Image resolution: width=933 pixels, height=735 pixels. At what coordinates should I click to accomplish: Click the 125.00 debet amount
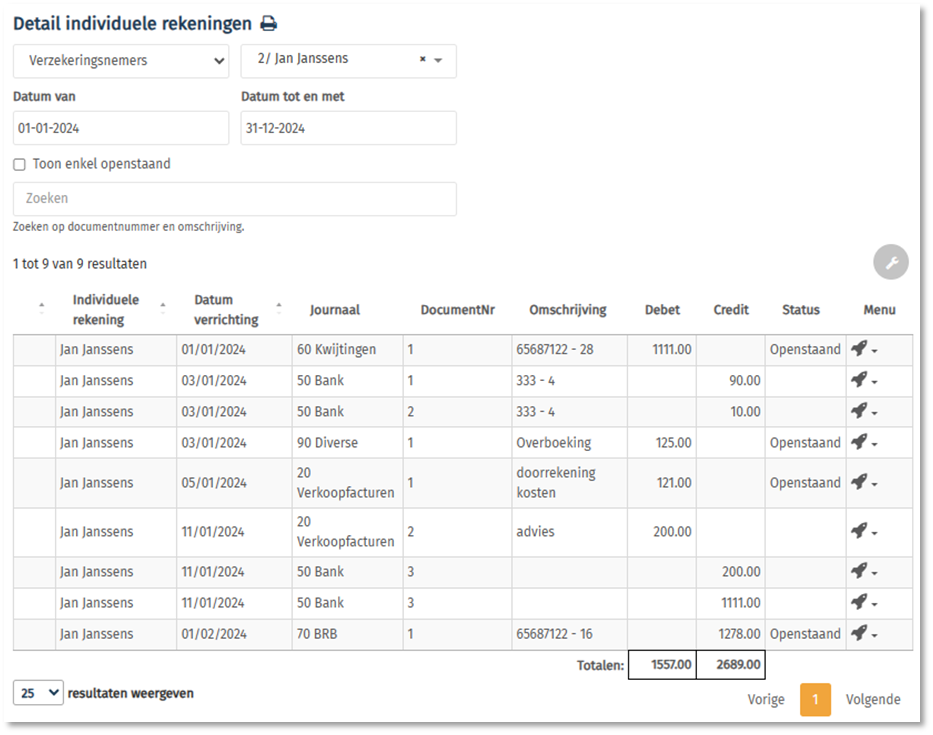pyautogui.click(x=673, y=443)
